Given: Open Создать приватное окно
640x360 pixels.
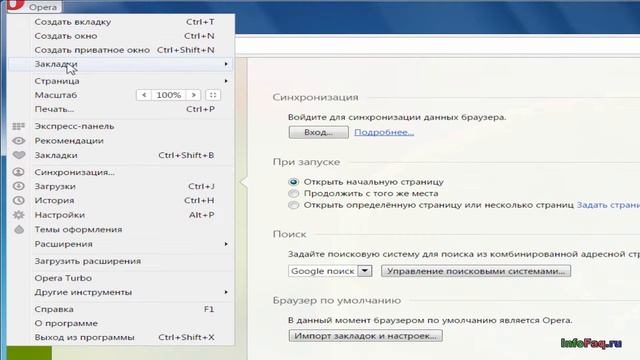Looking at the screenshot, I should (x=121, y=50).
